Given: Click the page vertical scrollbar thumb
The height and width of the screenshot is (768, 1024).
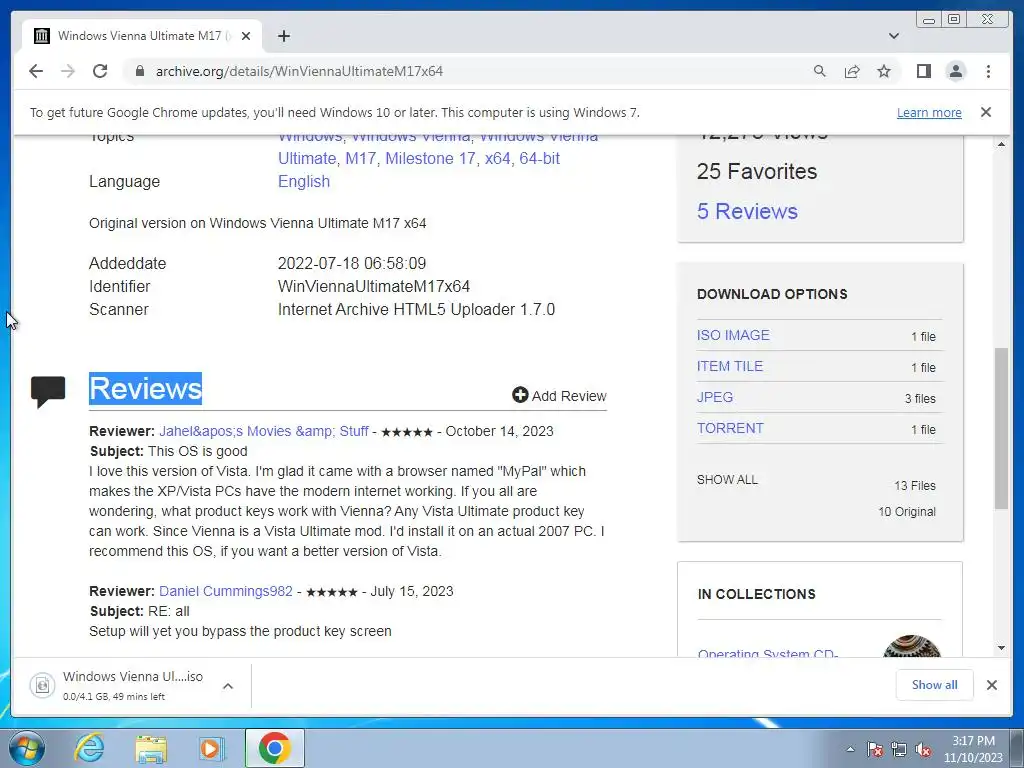Looking at the screenshot, I should click(1001, 428).
